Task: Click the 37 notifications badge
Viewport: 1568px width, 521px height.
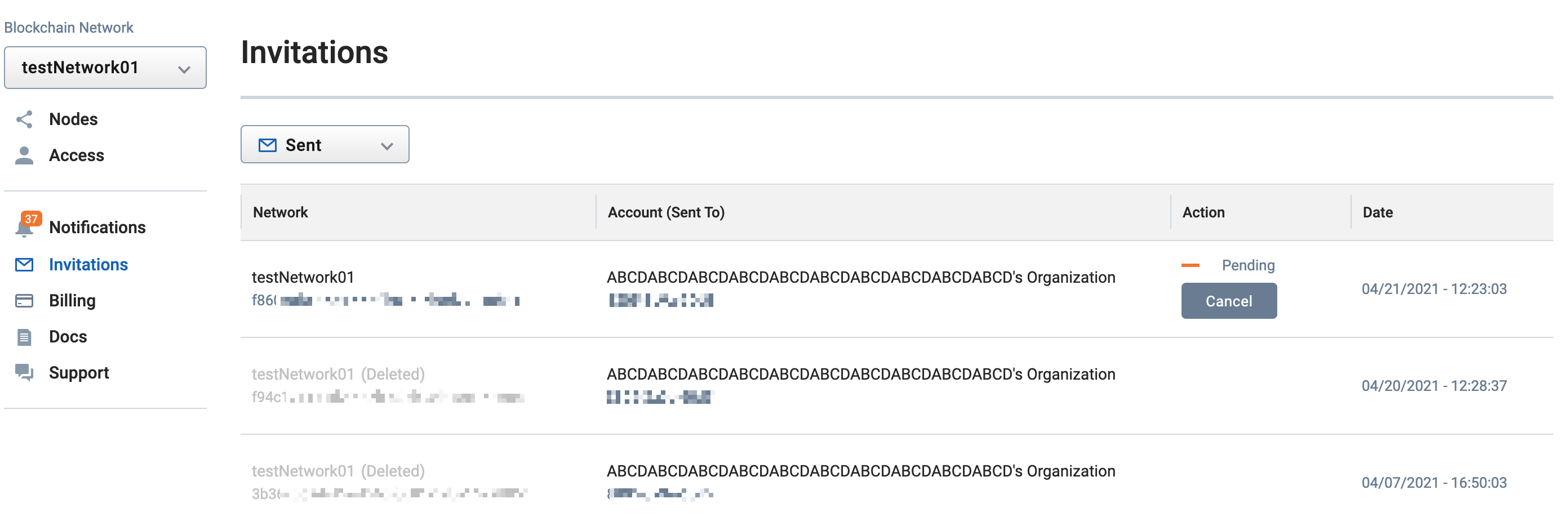Action: [x=31, y=219]
